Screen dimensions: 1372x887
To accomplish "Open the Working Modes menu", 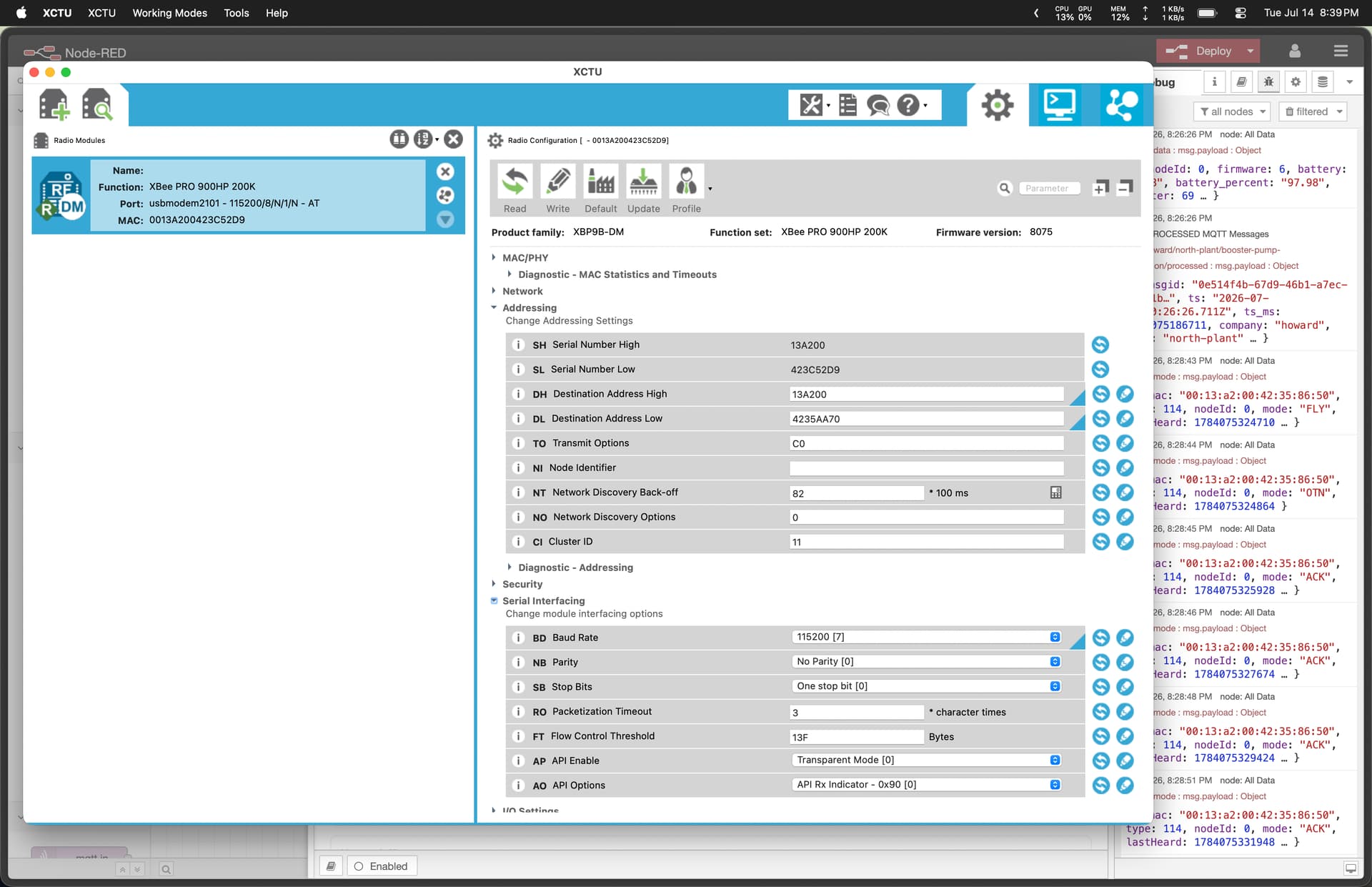I will 170,13.
